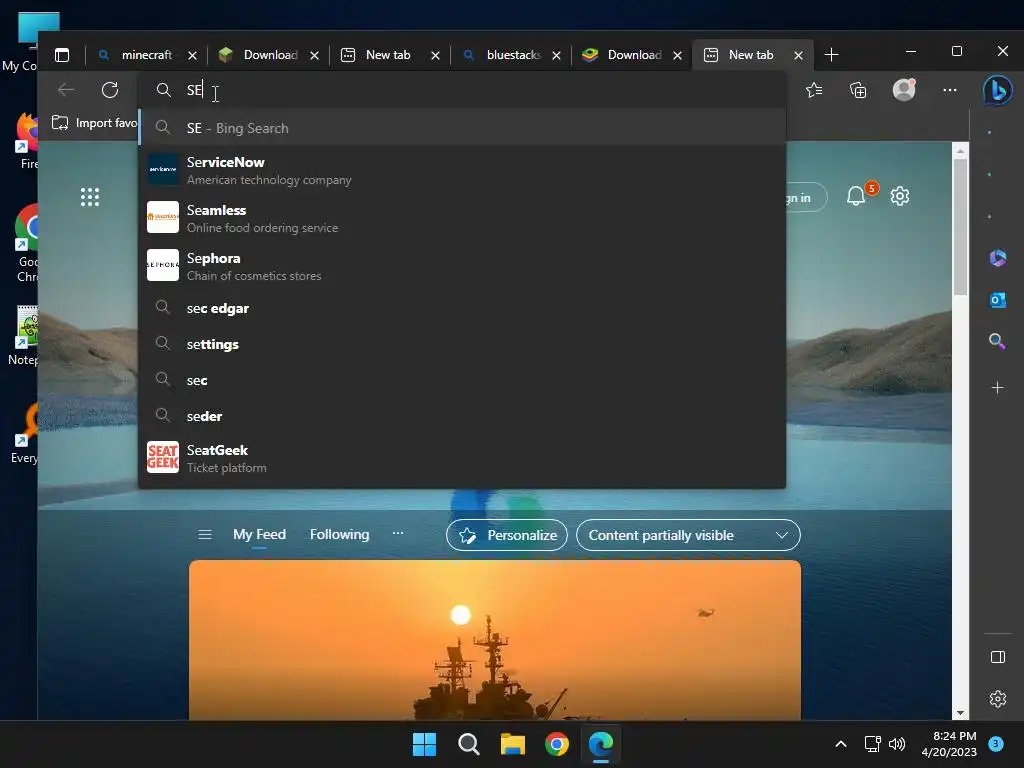Switch to the middle New tab

coord(390,55)
